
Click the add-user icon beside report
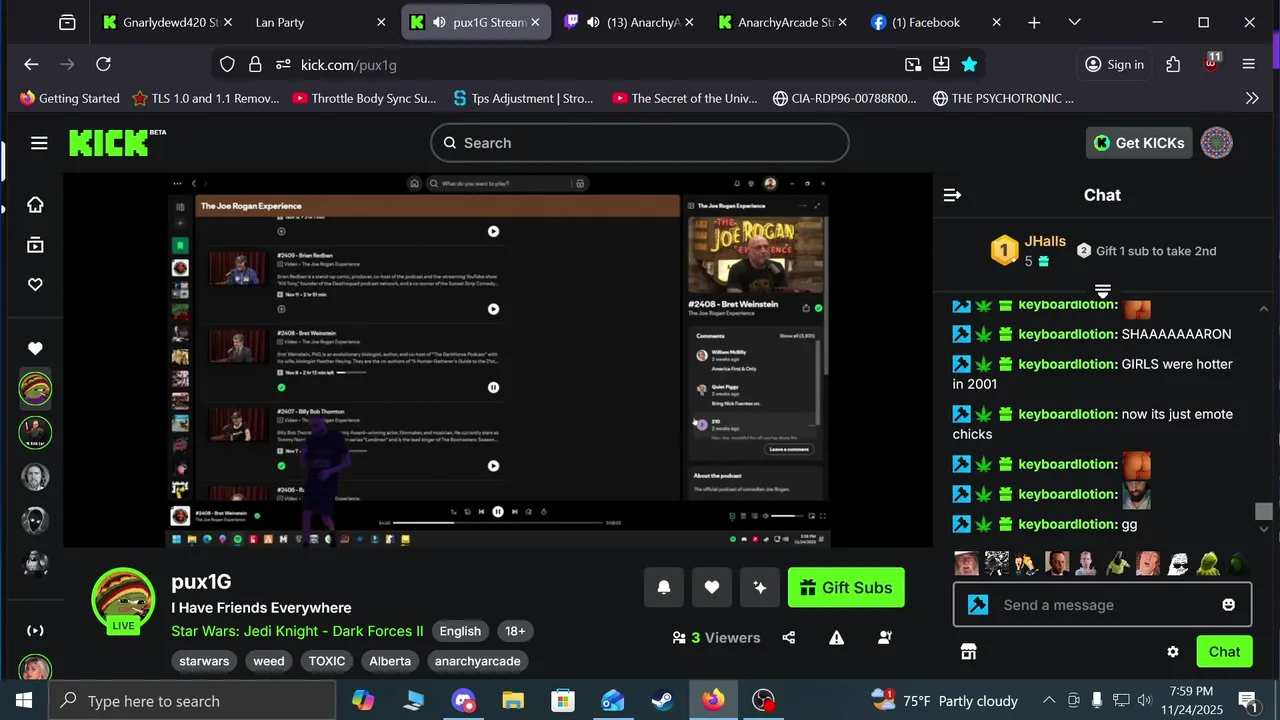(x=885, y=638)
